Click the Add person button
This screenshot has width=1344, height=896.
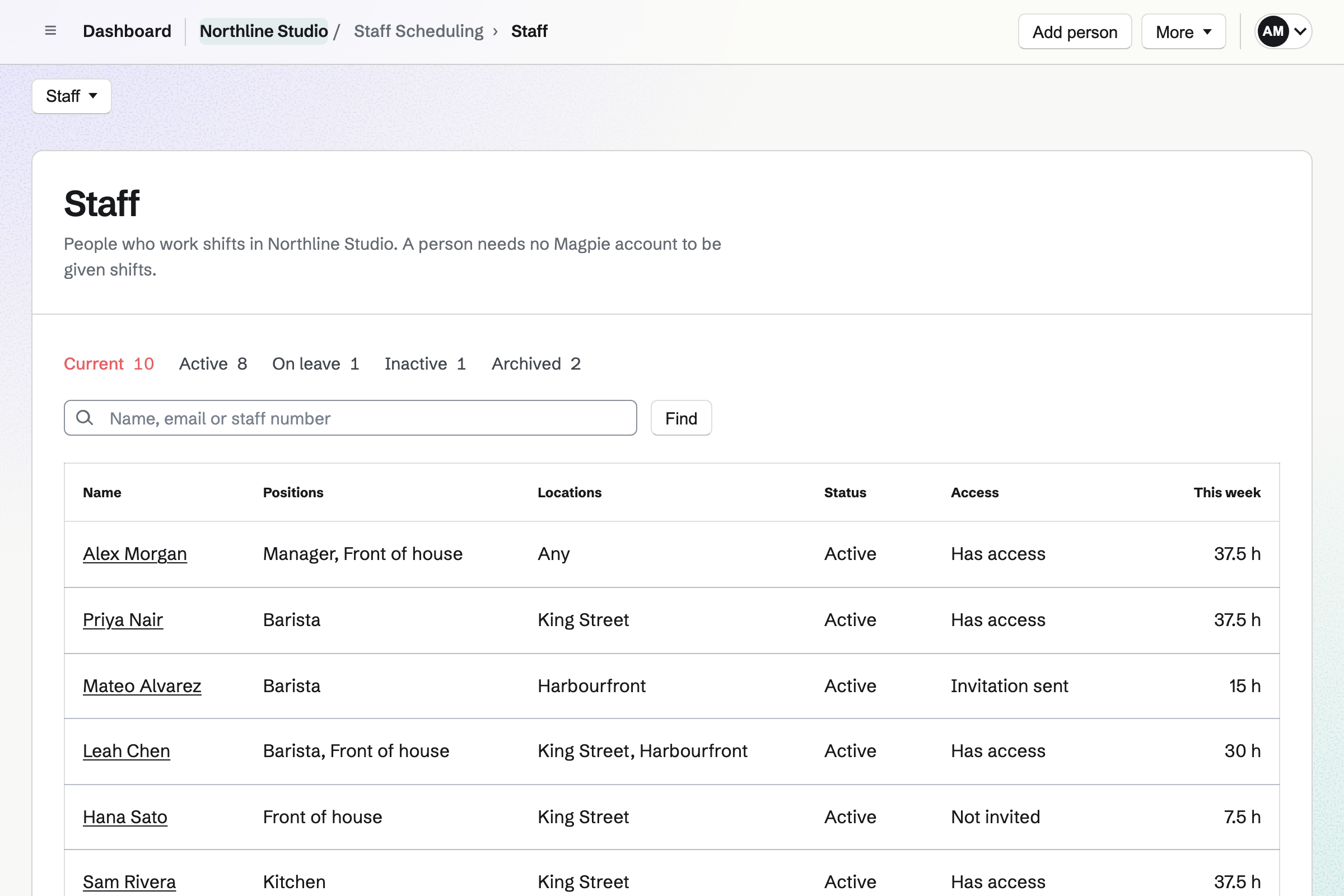pyautogui.click(x=1074, y=31)
